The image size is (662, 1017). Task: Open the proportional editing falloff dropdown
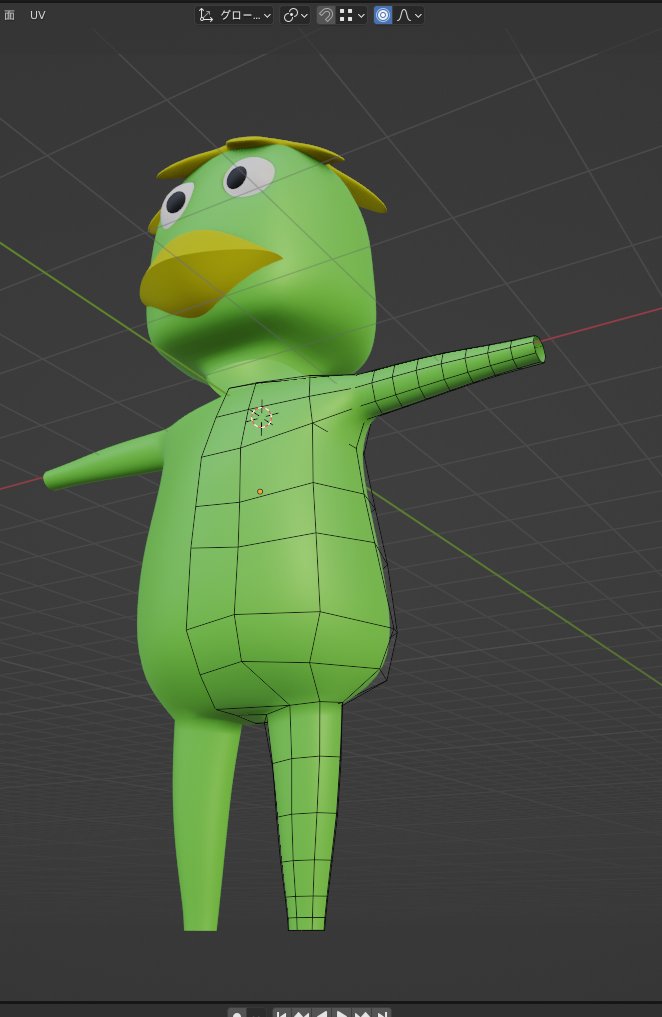click(x=409, y=15)
